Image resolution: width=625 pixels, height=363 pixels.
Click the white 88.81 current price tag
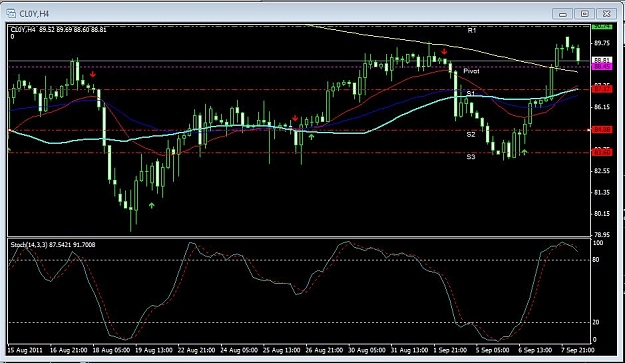click(602, 60)
